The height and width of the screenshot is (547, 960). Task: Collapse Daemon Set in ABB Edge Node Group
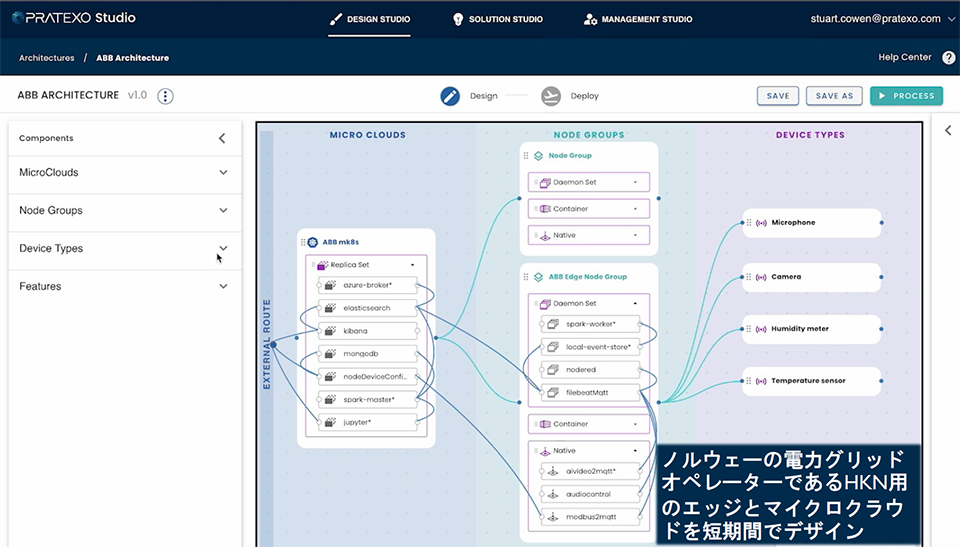coord(635,303)
